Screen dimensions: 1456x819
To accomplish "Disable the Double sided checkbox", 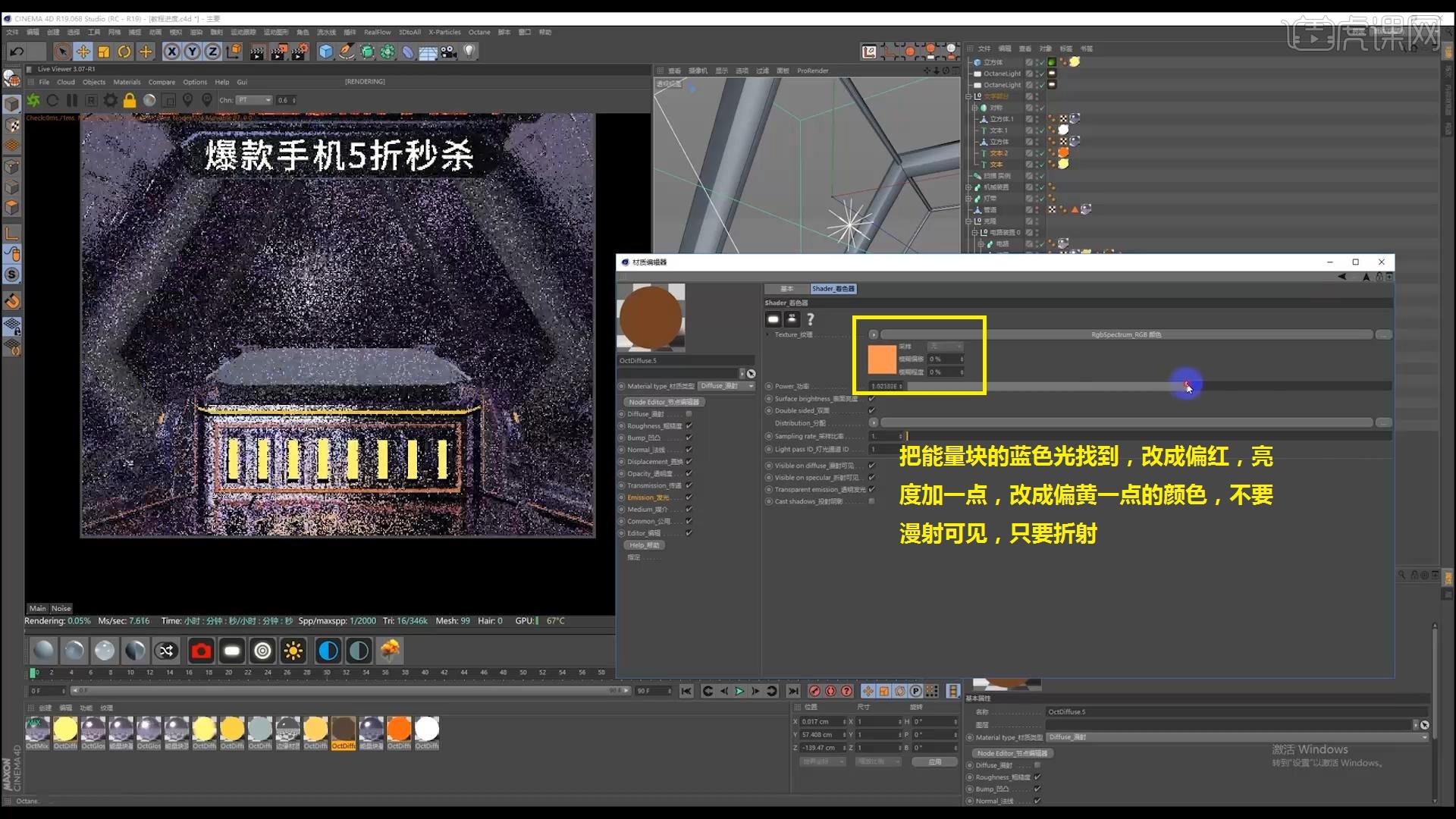I will 871,410.
